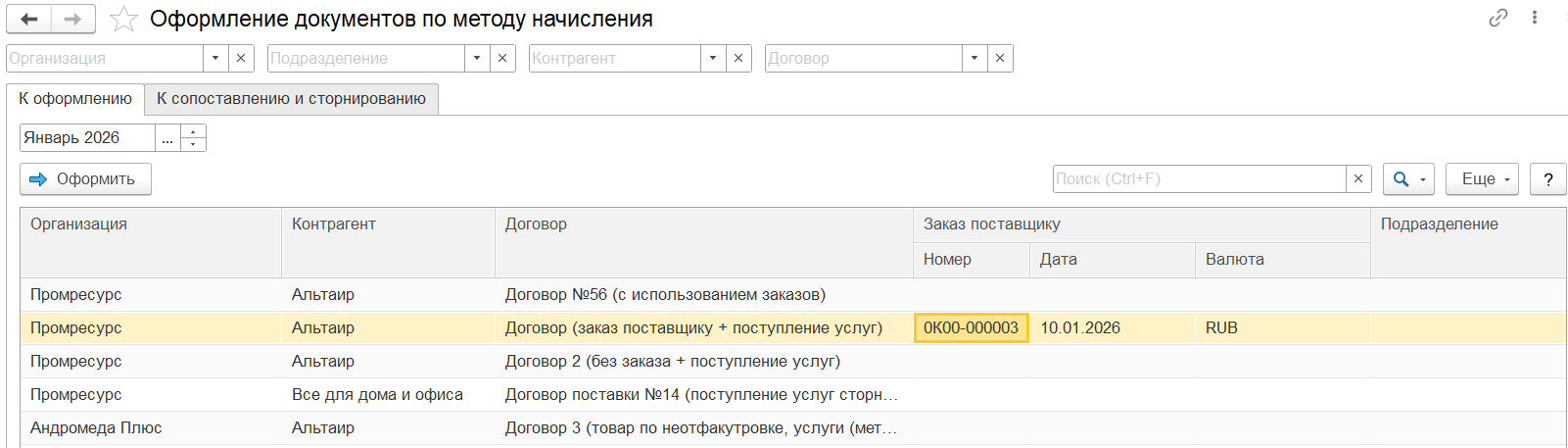This screenshot has width=1568, height=448.
Task: Switch to К сопоставлению и сторнированию tab
Action: (x=291, y=99)
